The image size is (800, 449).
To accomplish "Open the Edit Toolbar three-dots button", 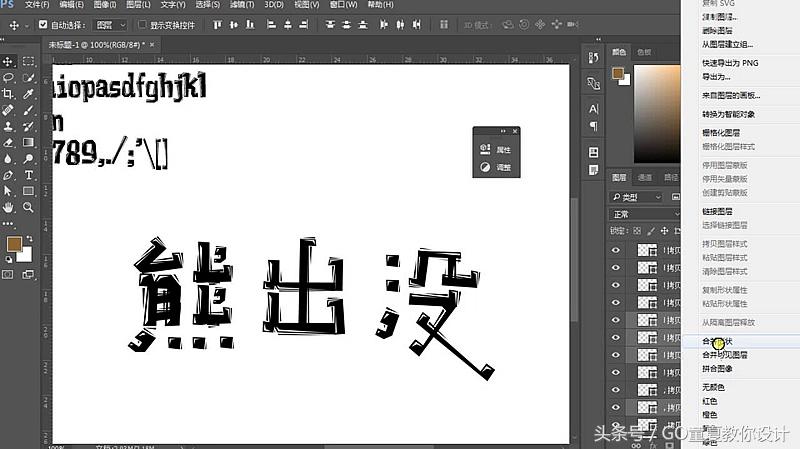I will click(8, 223).
